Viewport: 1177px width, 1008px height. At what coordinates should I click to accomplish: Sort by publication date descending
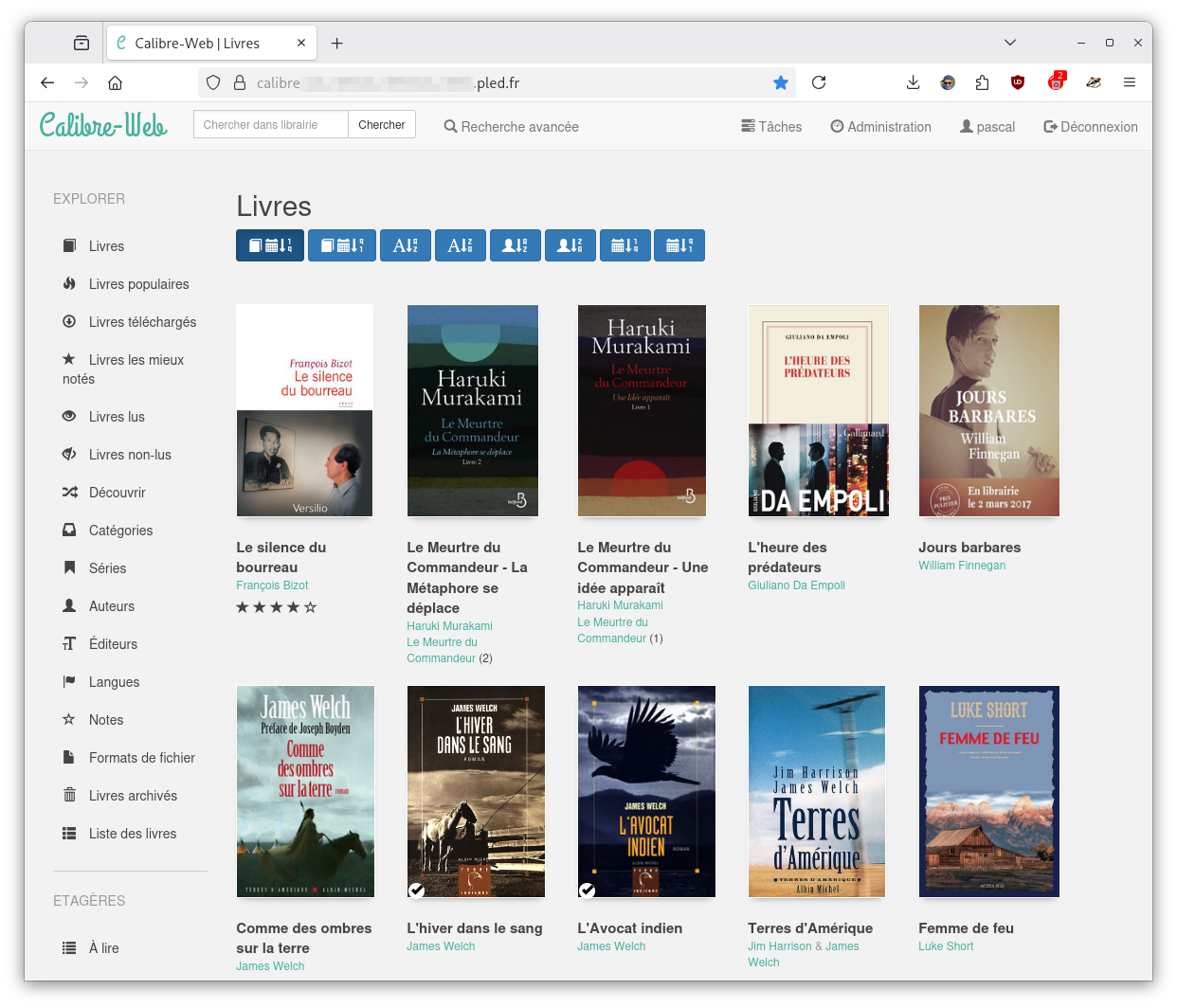(680, 245)
